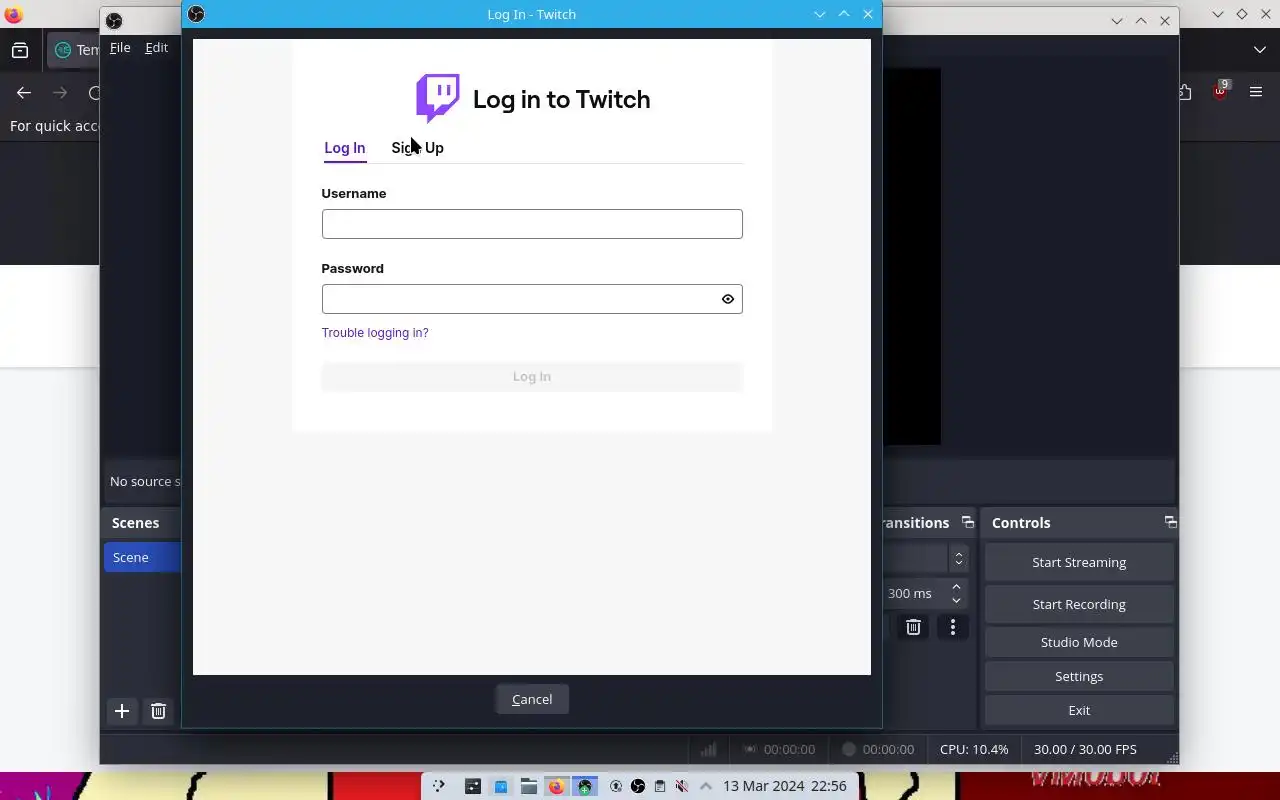1280x800 pixels.
Task: Open the OBS Edit menu
Action: [x=156, y=47]
